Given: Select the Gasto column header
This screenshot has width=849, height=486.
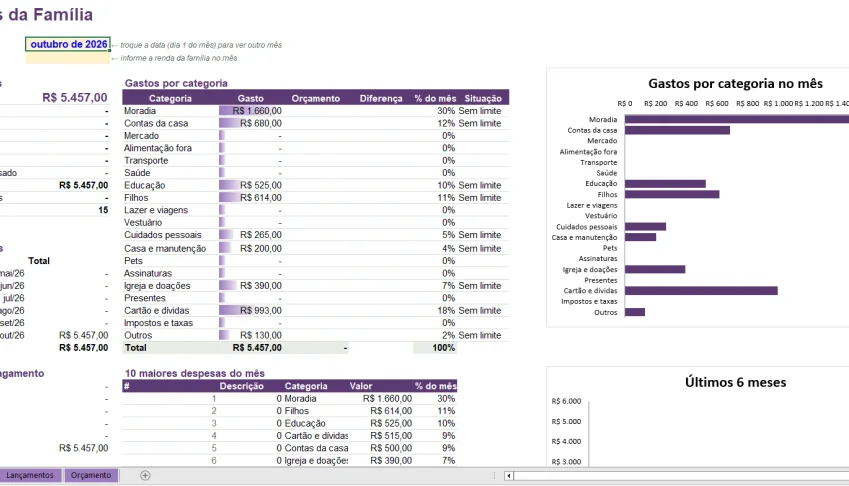Looking at the screenshot, I should (x=251, y=98).
